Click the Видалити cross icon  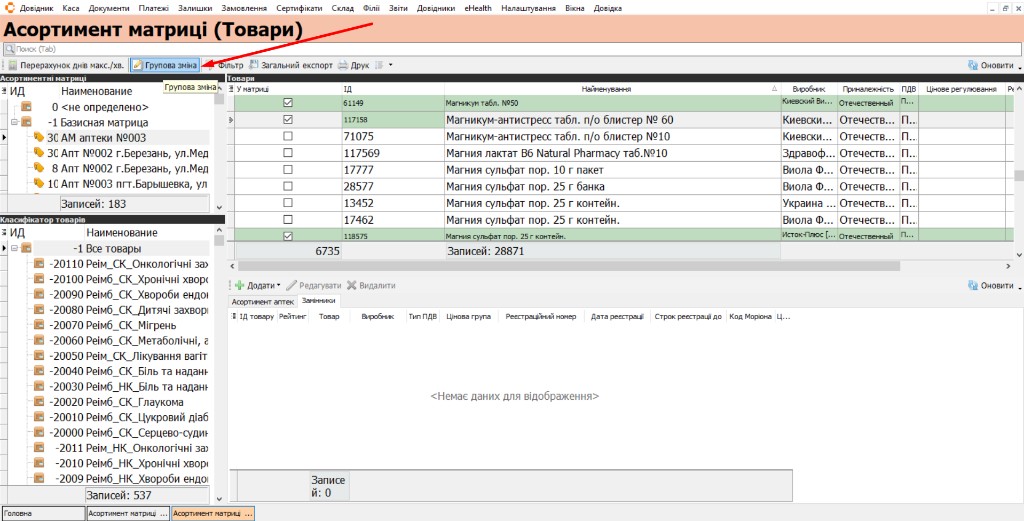tap(351, 285)
